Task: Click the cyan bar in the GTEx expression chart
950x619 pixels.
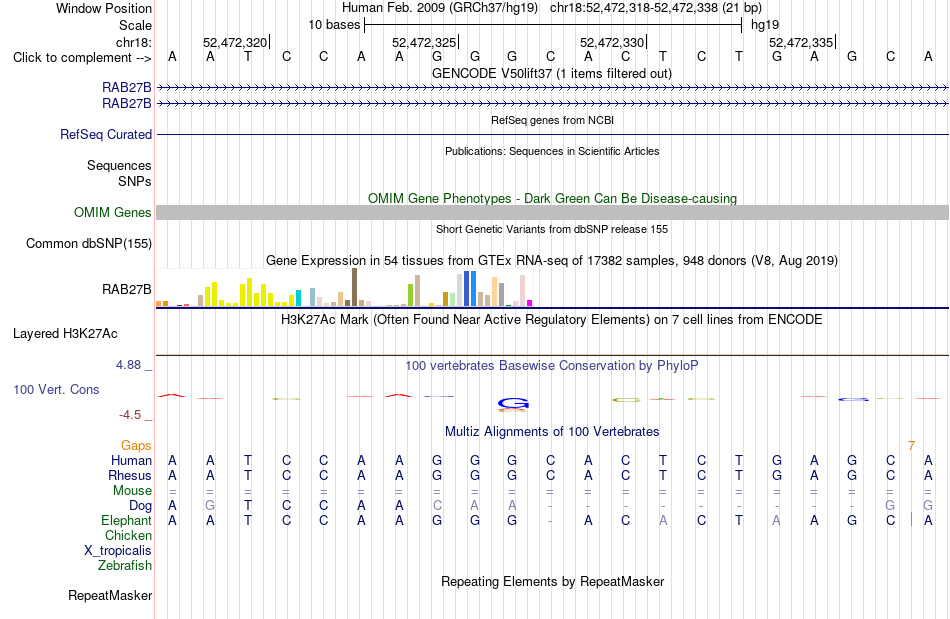Action: (299, 298)
